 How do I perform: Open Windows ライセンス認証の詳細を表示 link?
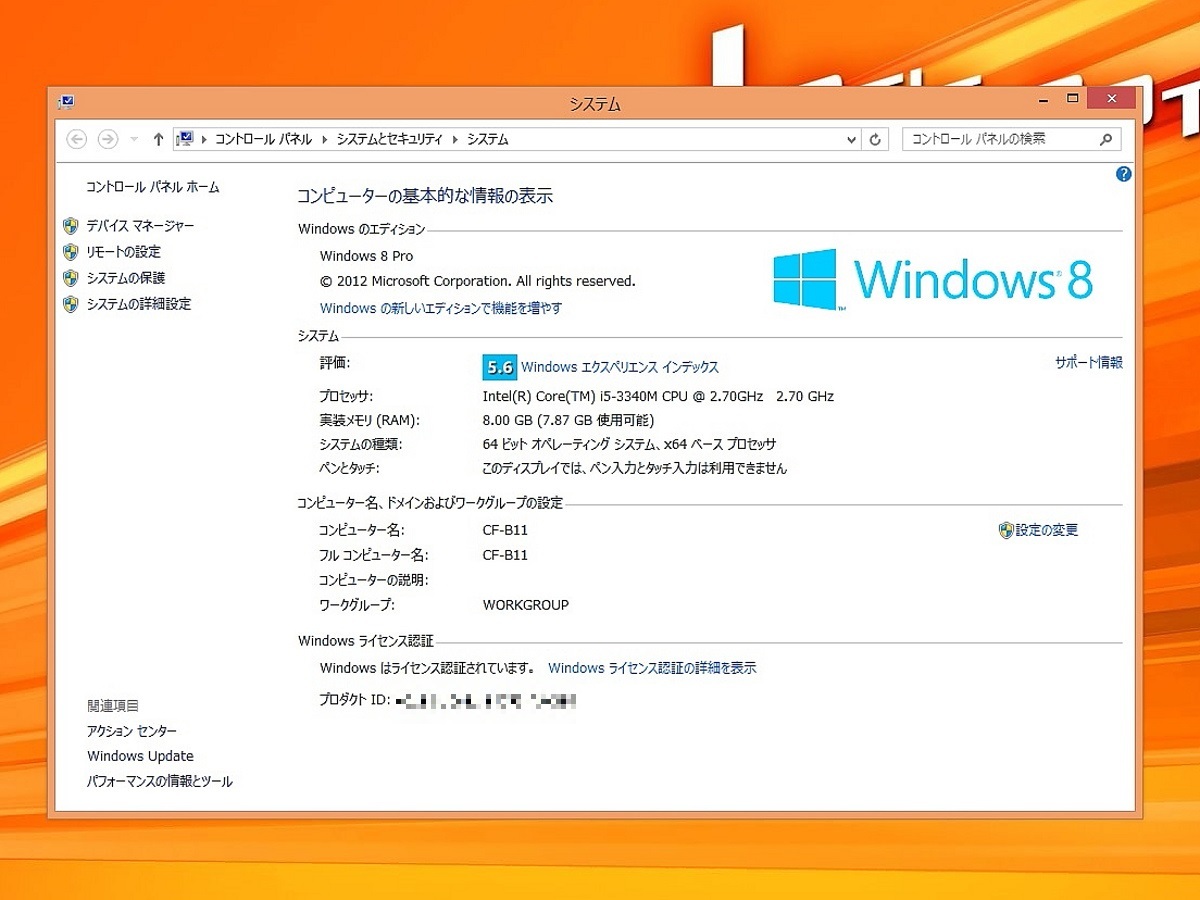click(652, 668)
